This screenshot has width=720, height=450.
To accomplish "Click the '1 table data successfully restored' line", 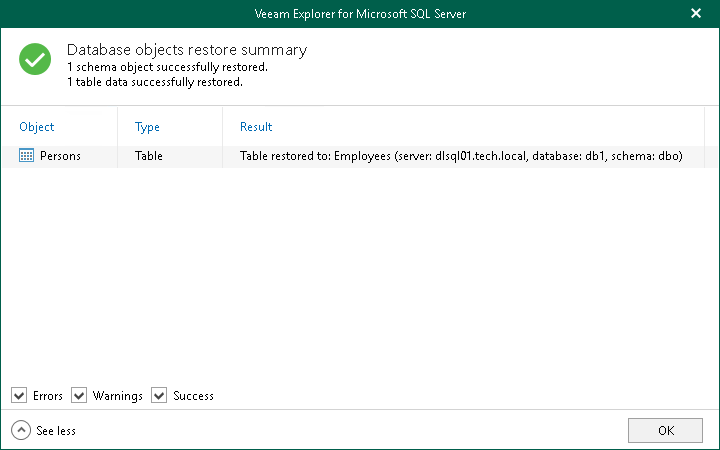I will [154, 82].
